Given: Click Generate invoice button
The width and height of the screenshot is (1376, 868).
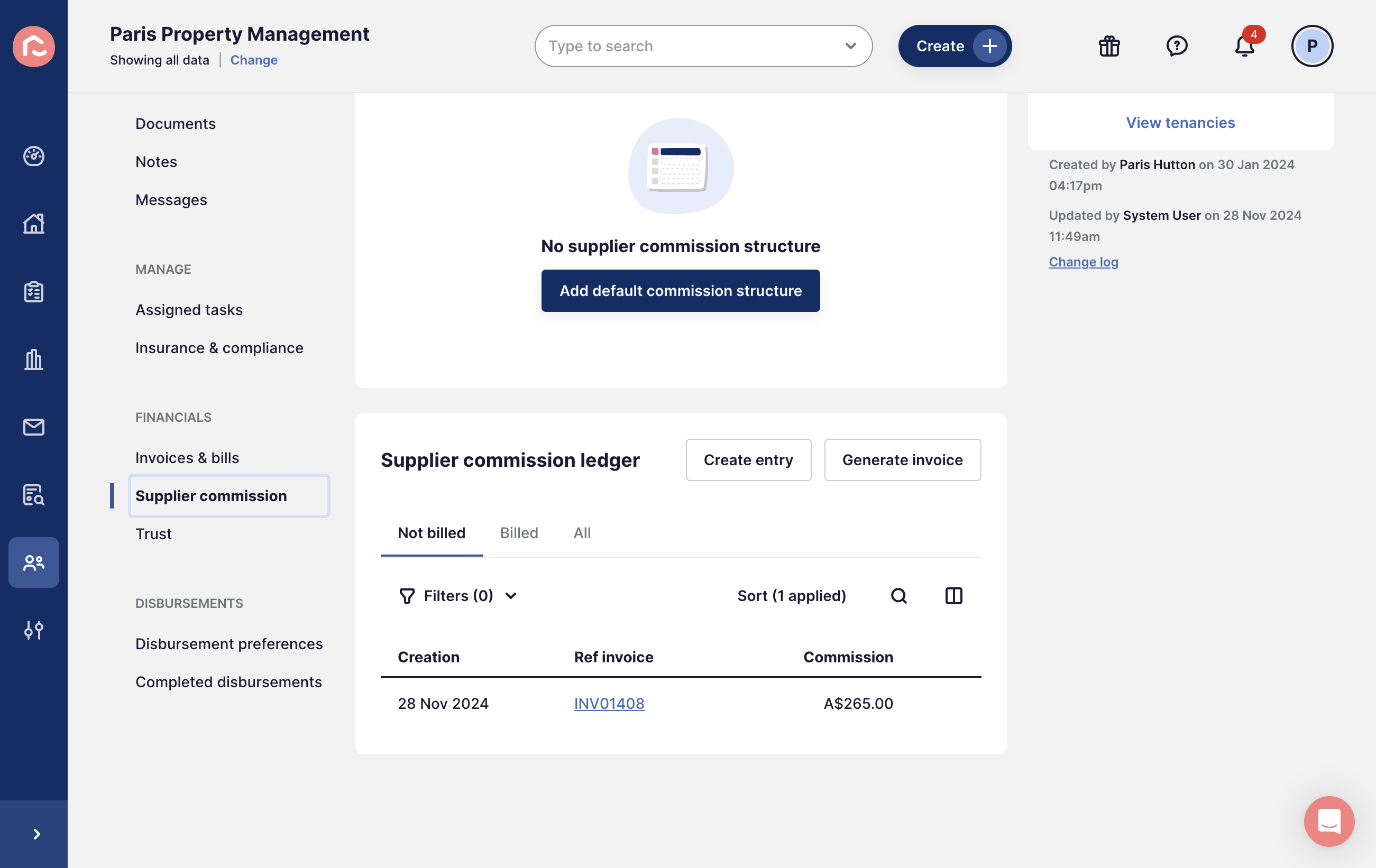Looking at the screenshot, I should pos(902,460).
